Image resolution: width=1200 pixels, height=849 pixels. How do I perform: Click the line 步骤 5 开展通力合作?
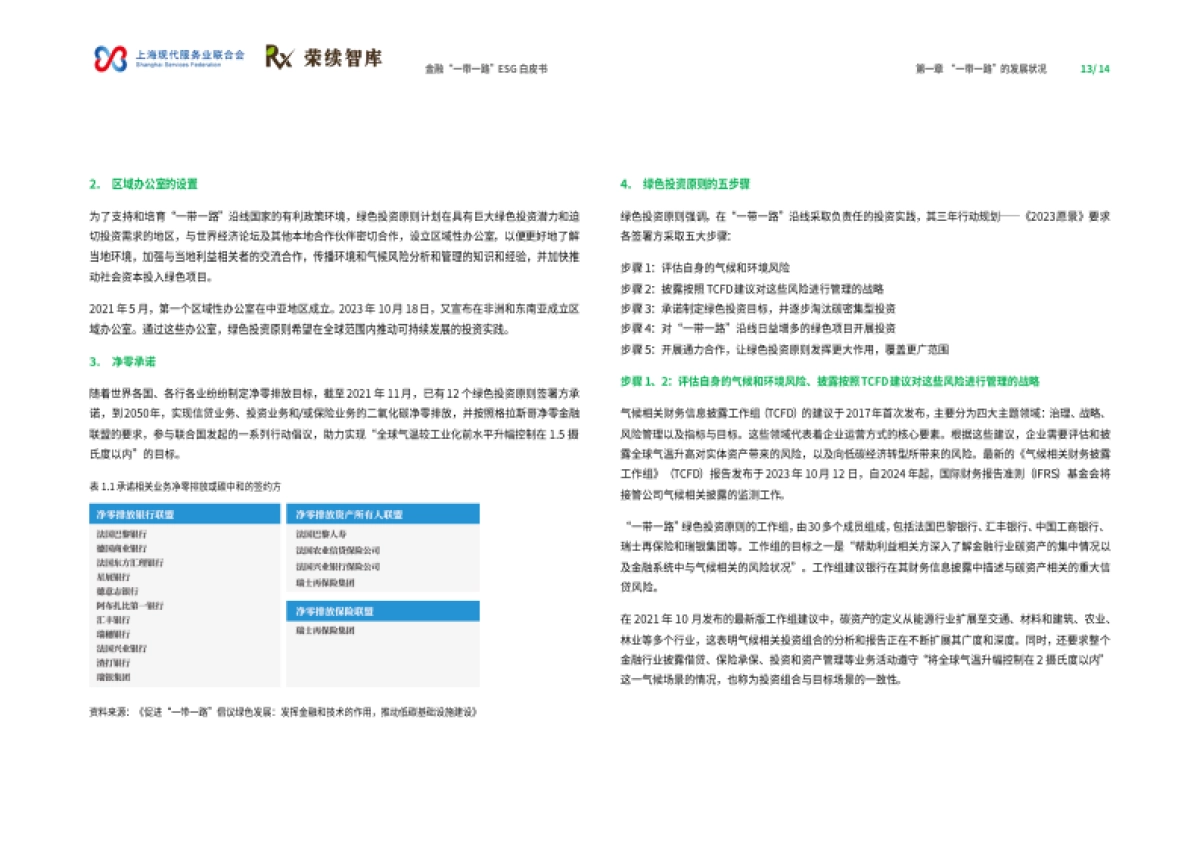coord(785,349)
